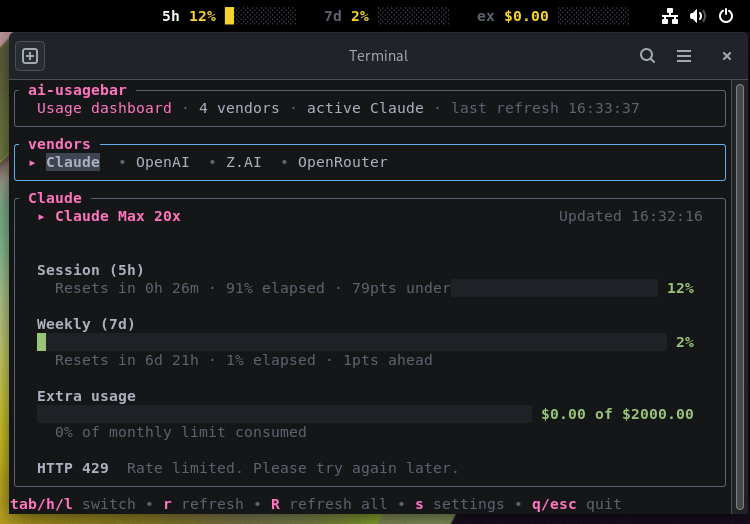
Task: Click the 'ai-usagebar' panel title
Action: pos(77,90)
